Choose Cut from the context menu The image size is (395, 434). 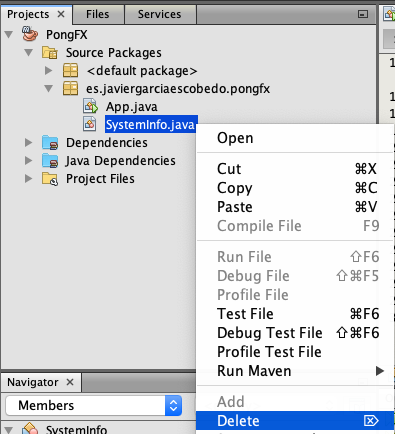[295, 169]
